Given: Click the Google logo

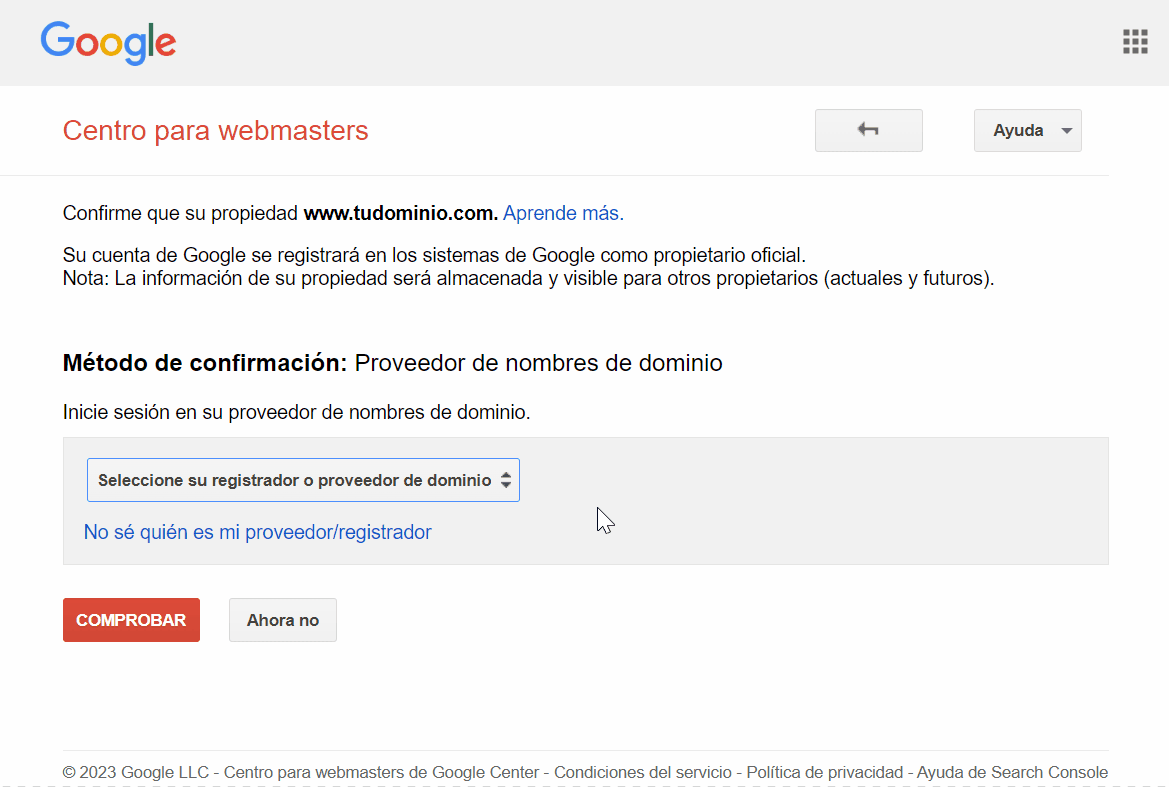Looking at the screenshot, I should (x=108, y=43).
